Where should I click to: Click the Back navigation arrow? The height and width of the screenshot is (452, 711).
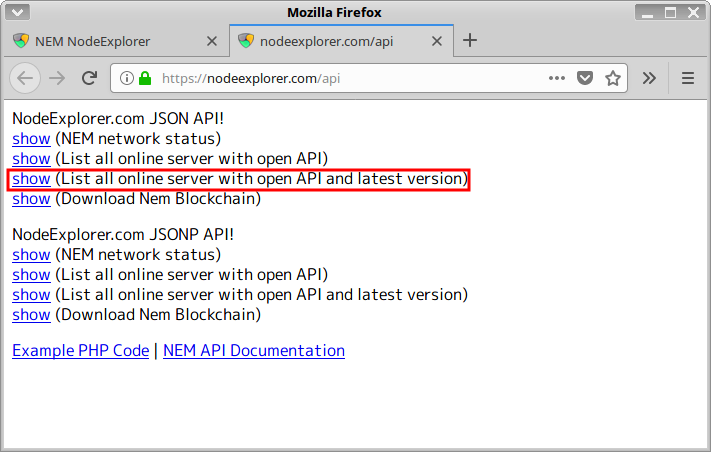(x=26, y=78)
